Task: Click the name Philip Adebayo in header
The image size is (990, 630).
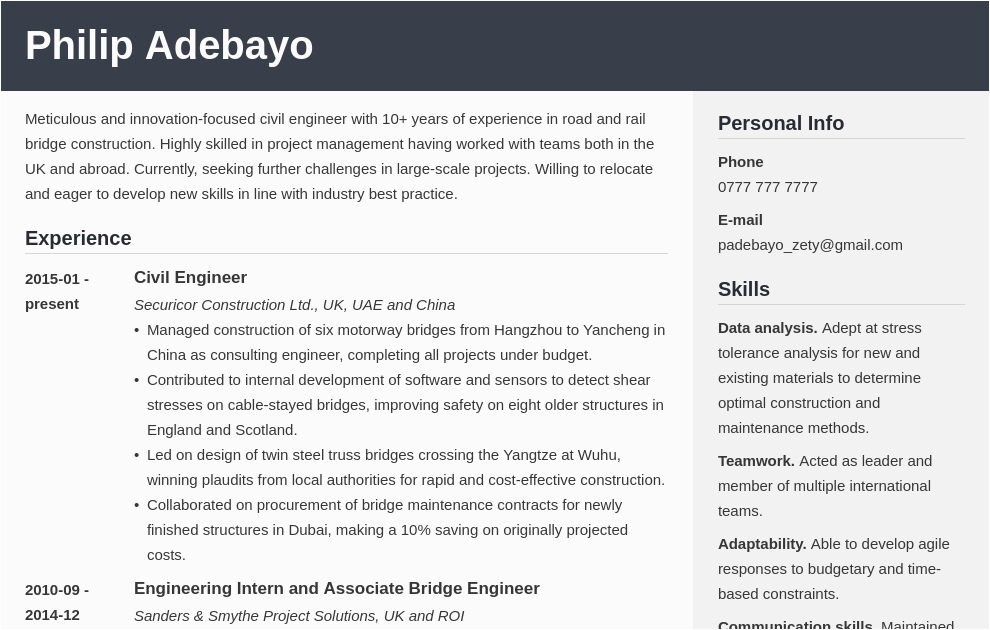Action: [169, 46]
